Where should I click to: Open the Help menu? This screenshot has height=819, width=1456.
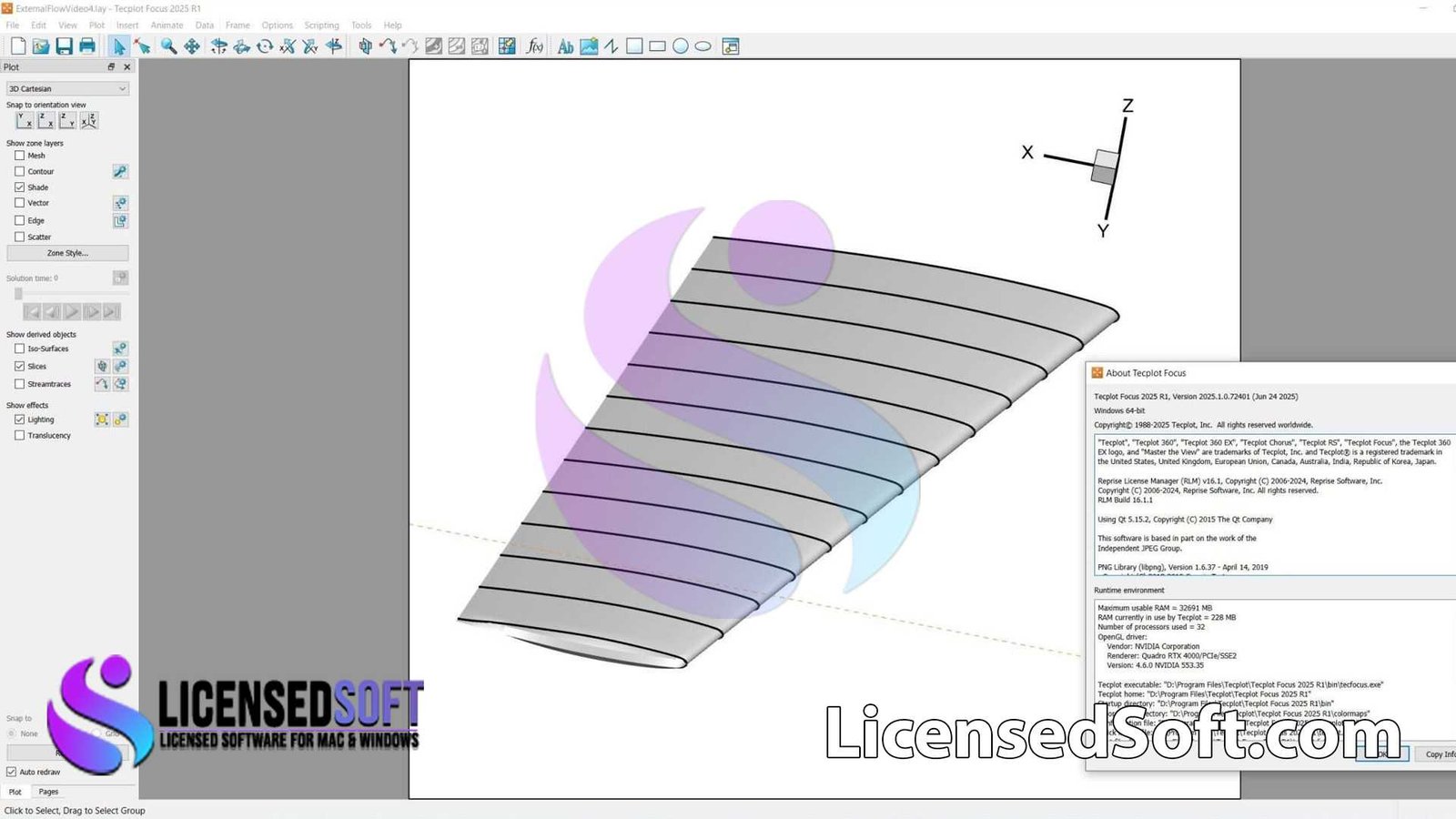pos(392,25)
